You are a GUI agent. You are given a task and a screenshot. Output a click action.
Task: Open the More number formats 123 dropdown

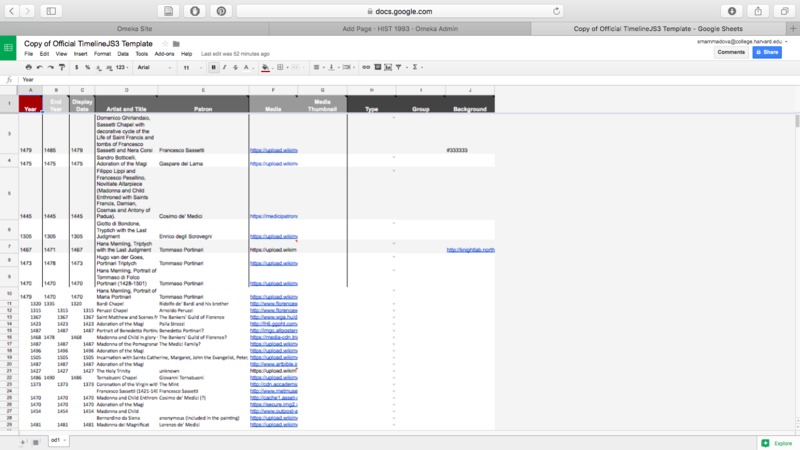tap(122, 67)
